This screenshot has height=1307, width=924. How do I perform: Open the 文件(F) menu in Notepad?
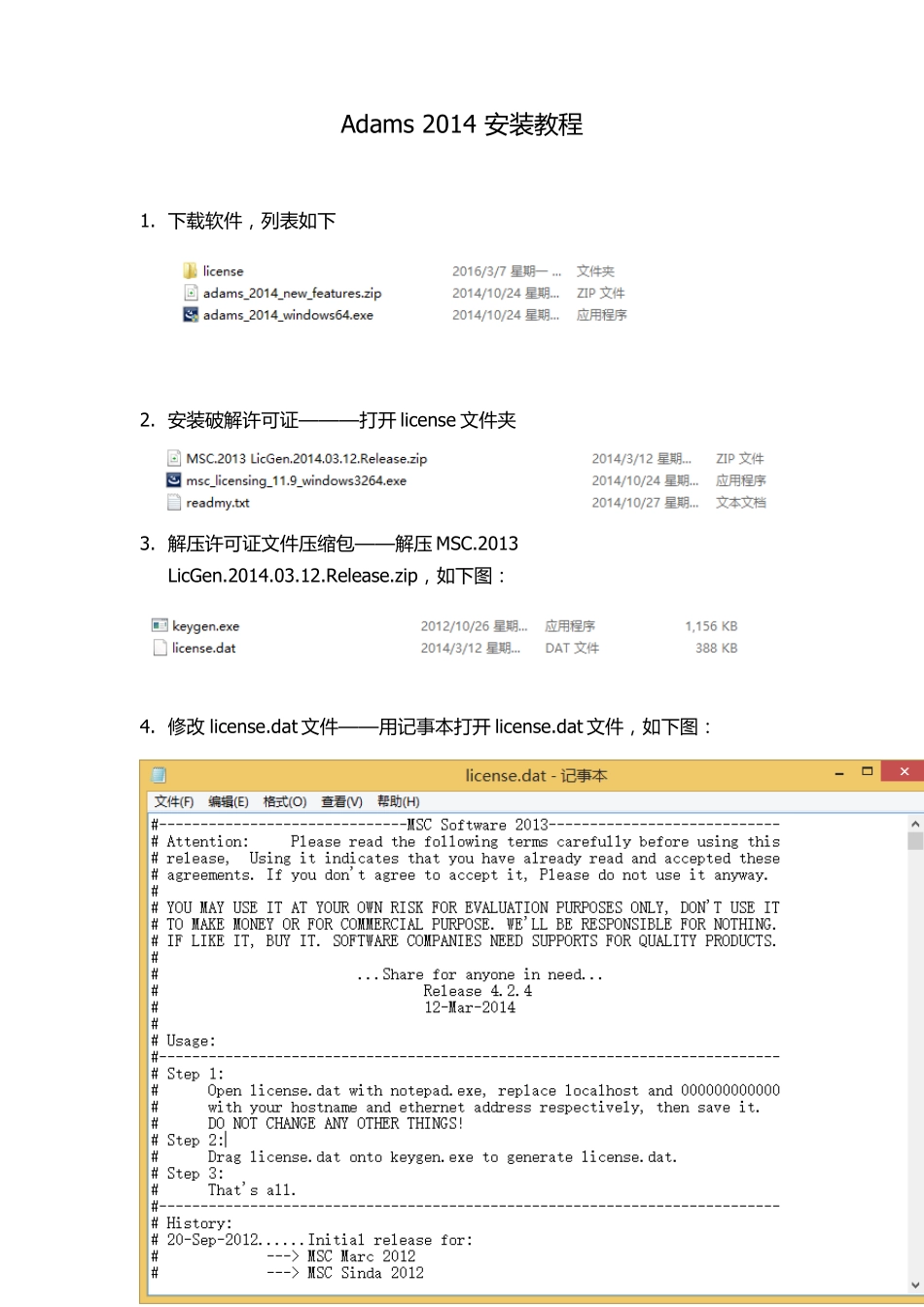173,801
